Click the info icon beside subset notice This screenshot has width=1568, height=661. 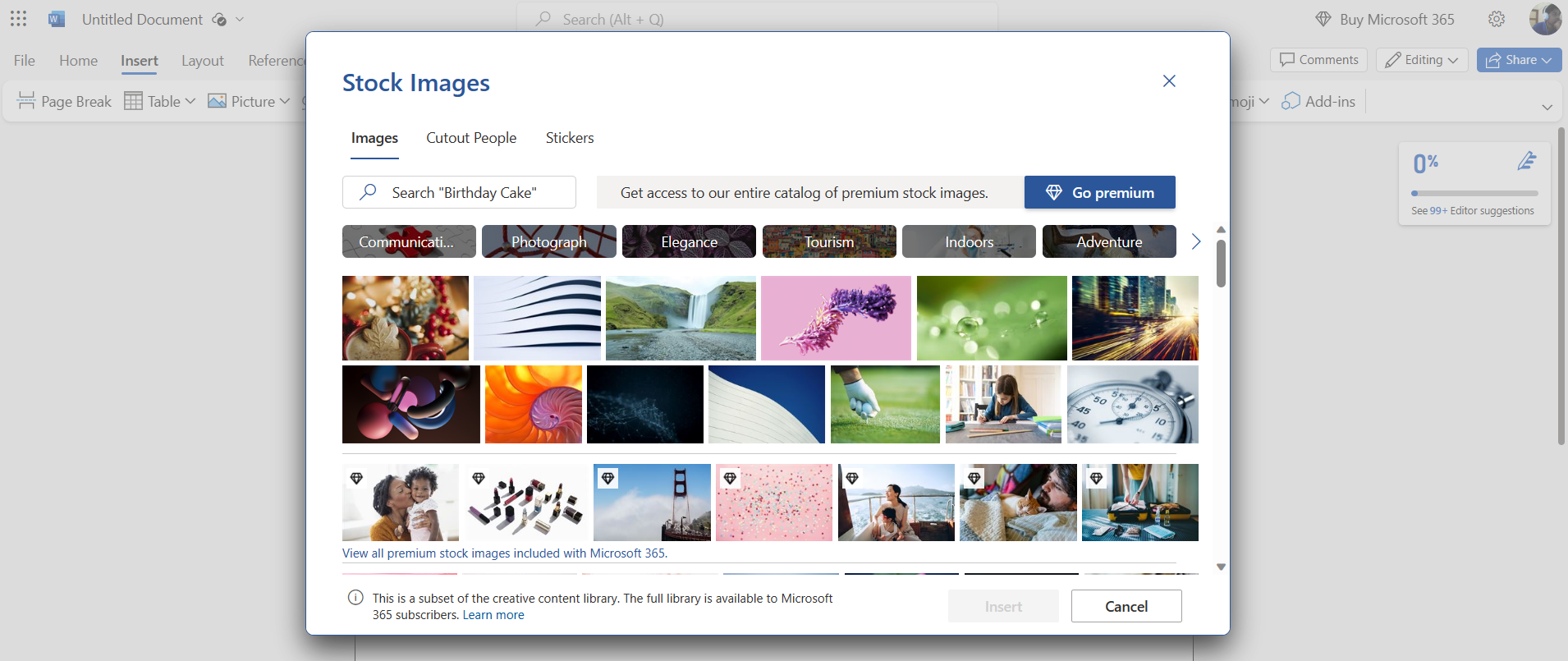tap(355, 598)
